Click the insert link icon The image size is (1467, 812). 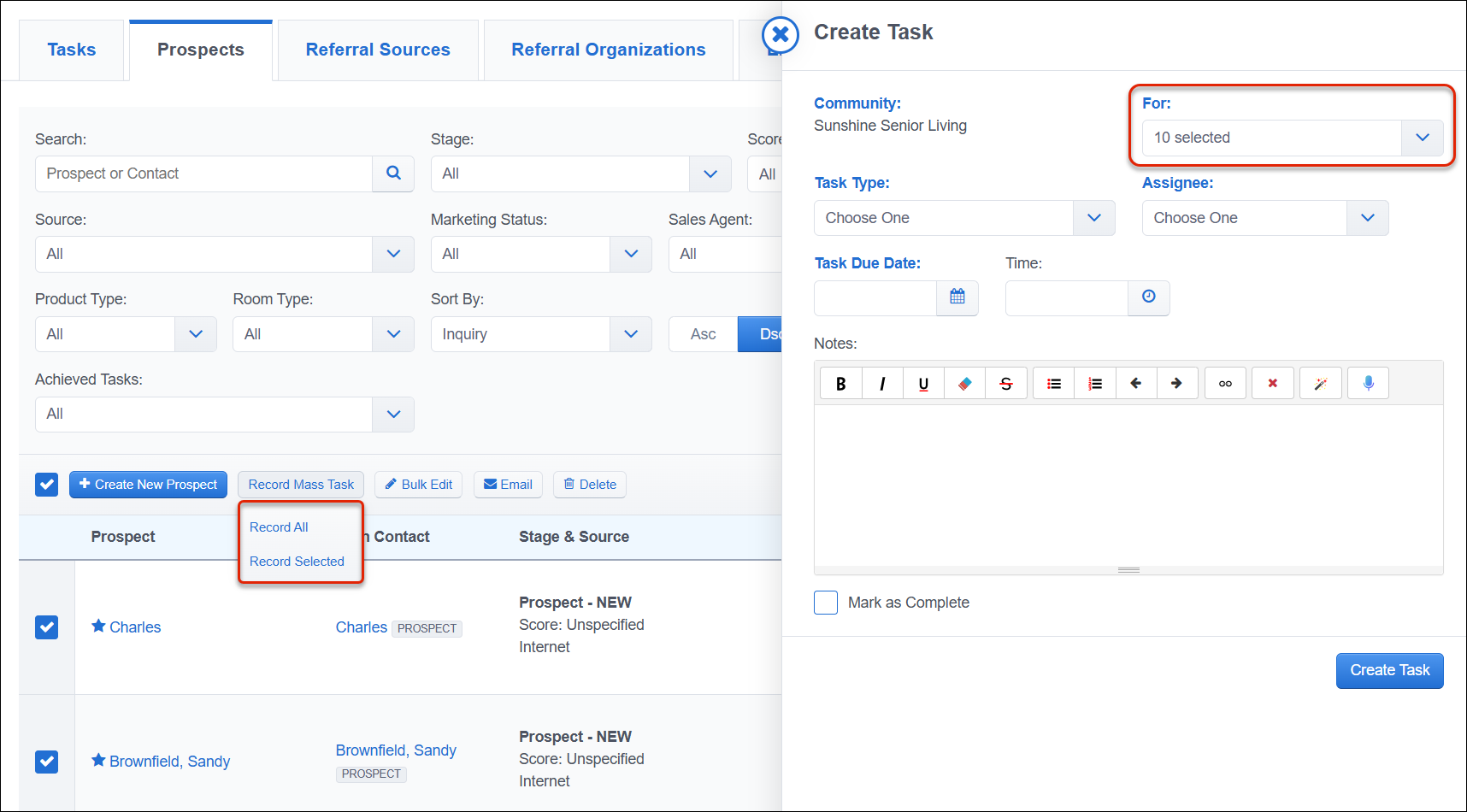[1225, 384]
